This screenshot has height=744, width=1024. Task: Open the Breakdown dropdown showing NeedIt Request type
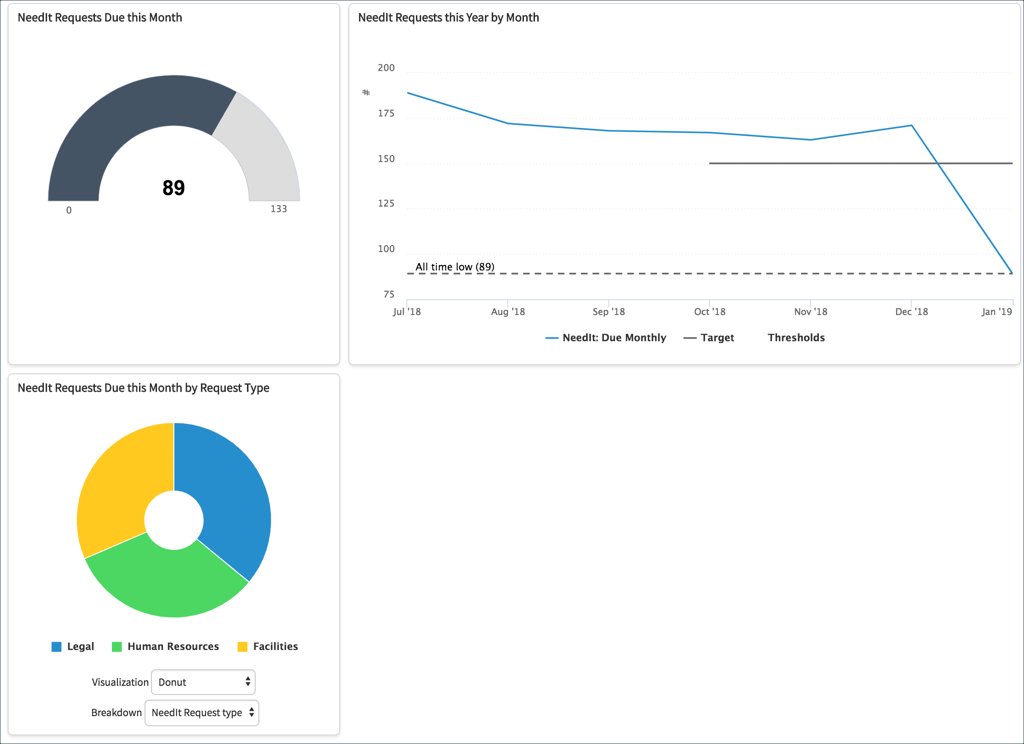click(201, 713)
